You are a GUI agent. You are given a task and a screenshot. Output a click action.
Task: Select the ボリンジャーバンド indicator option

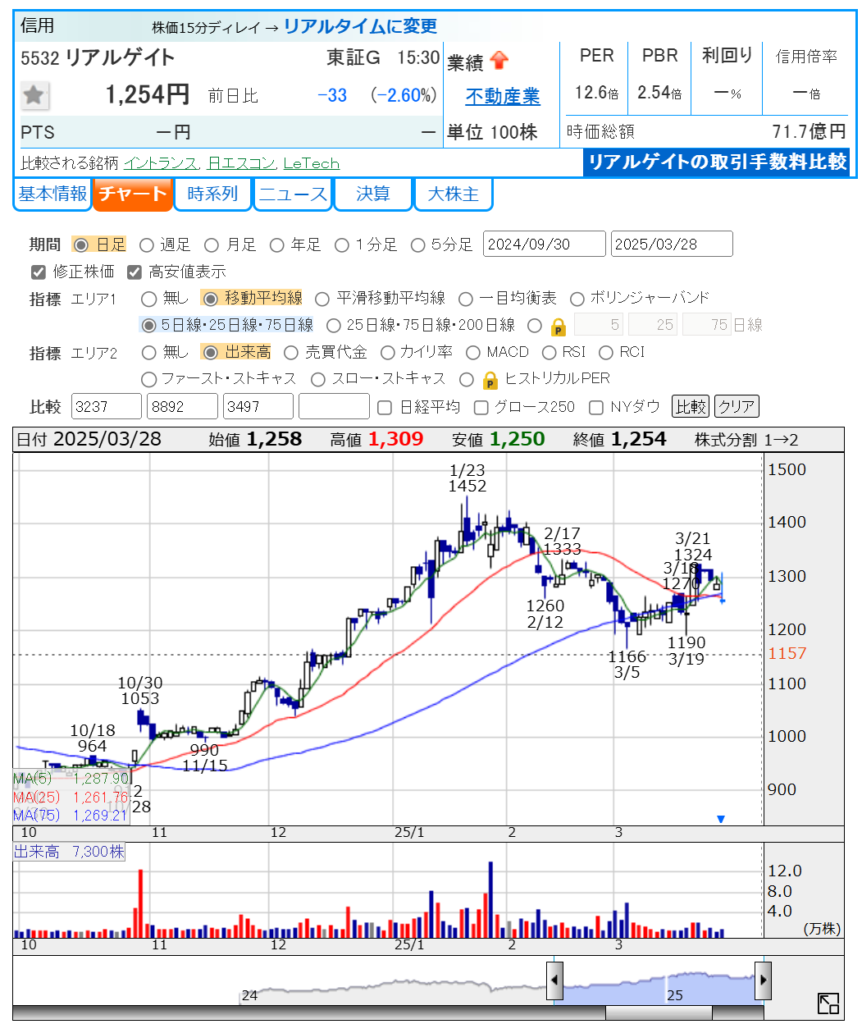click(x=577, y=298)
